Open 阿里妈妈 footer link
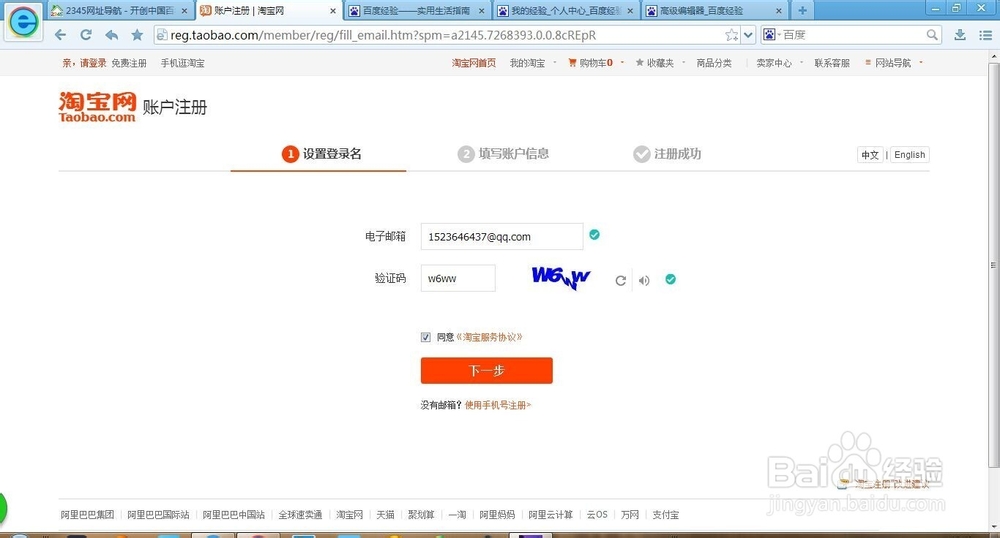 [497, 514]
